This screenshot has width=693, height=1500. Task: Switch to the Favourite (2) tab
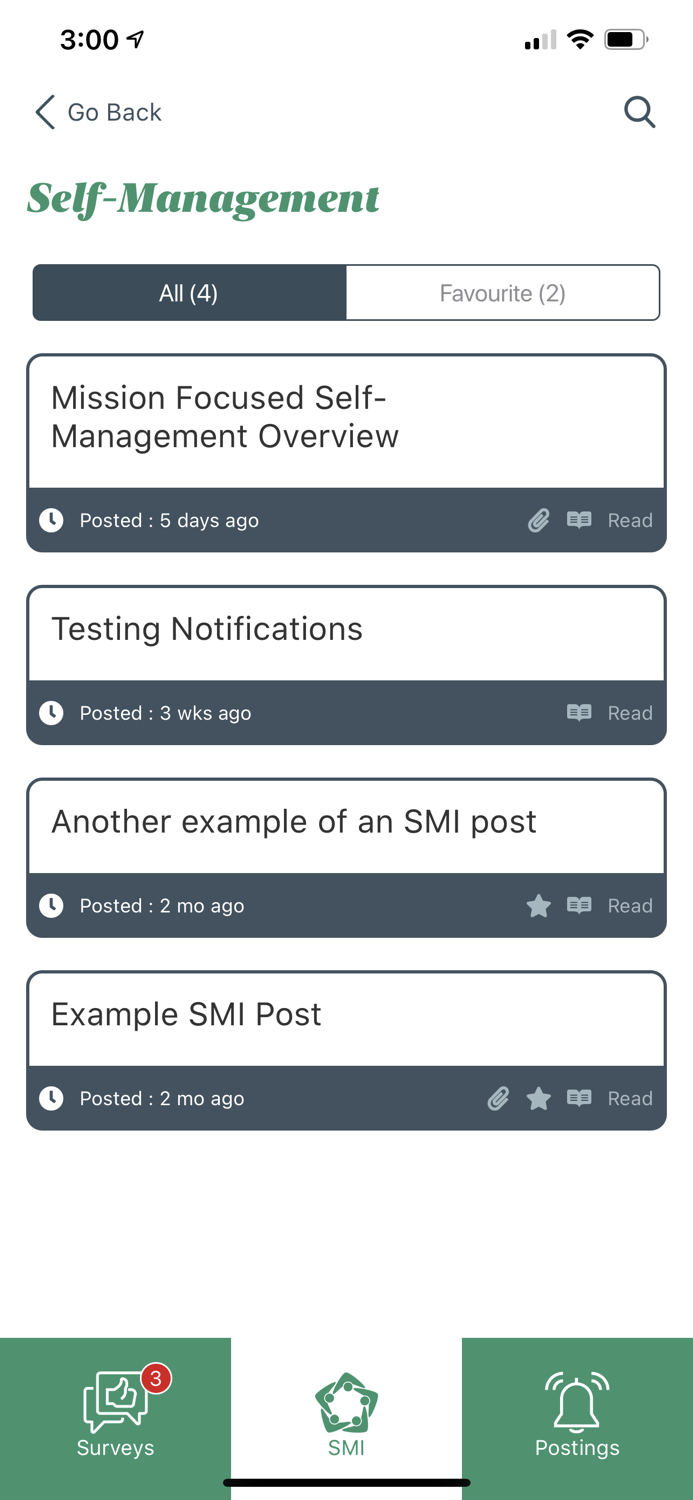tap(502, 292)
